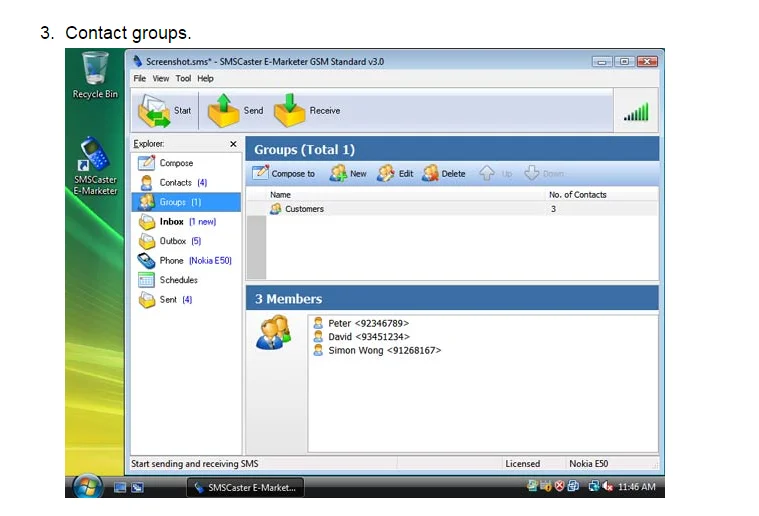Screen dimensions: 759x516
Task: Click the contact count 3 for Customers
Action: (553, 209)
